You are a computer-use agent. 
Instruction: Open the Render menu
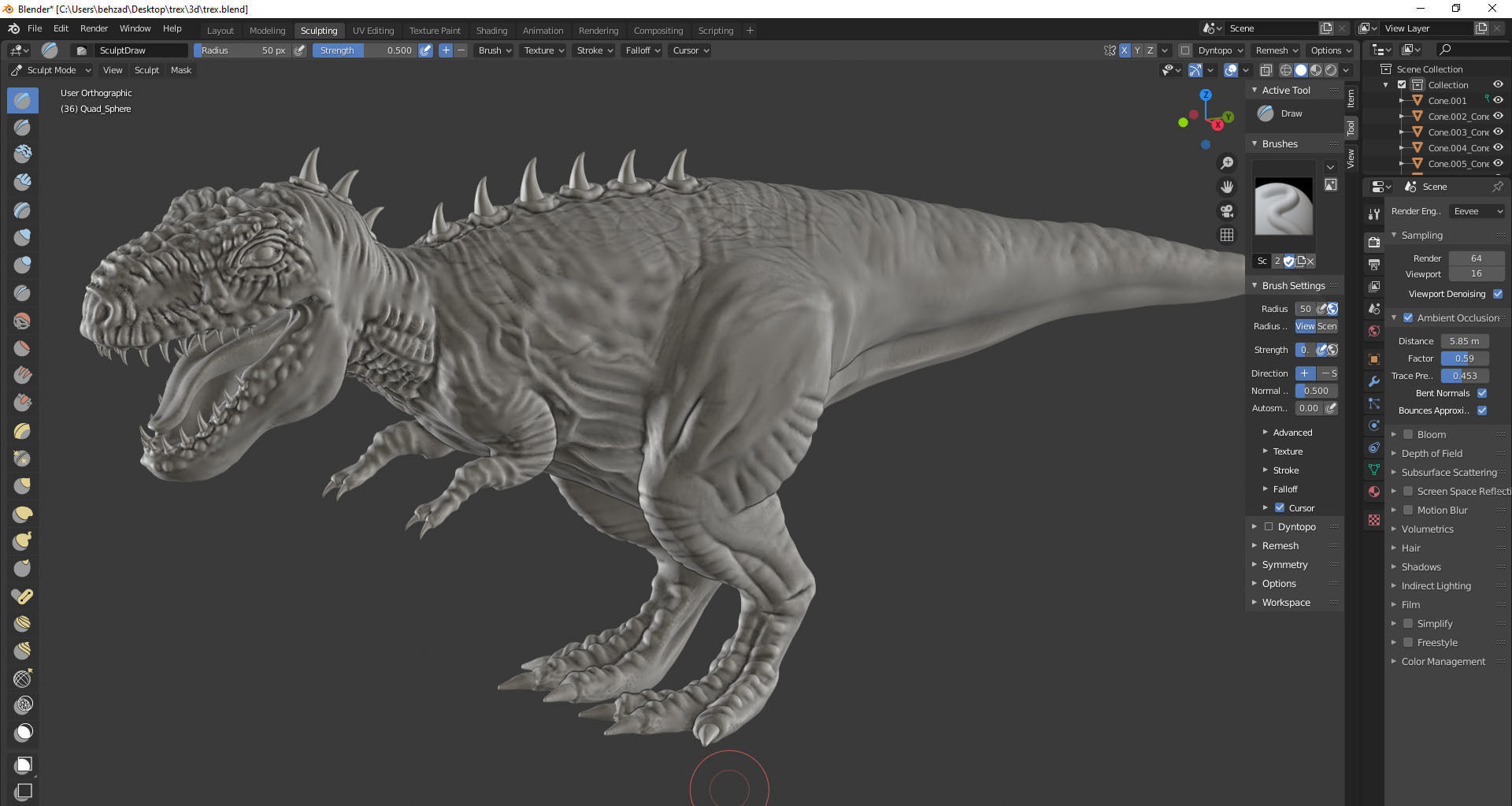[94, 28]
